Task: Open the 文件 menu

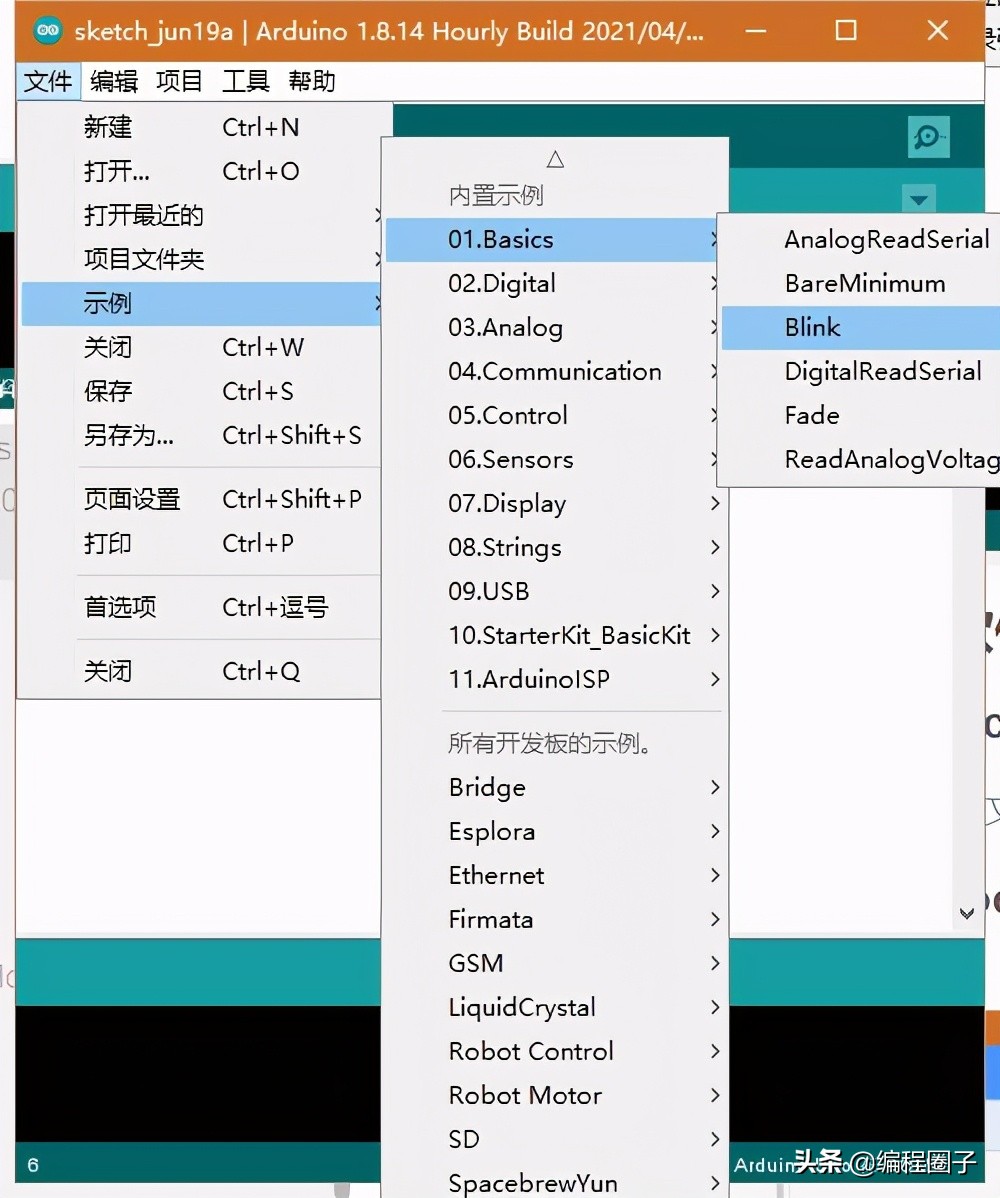Action: pyautogui.click(x=48, y=81)
